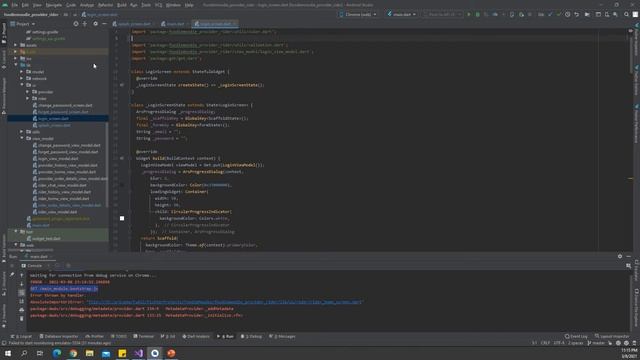Click the Messages tool window tab

(282, 336)
